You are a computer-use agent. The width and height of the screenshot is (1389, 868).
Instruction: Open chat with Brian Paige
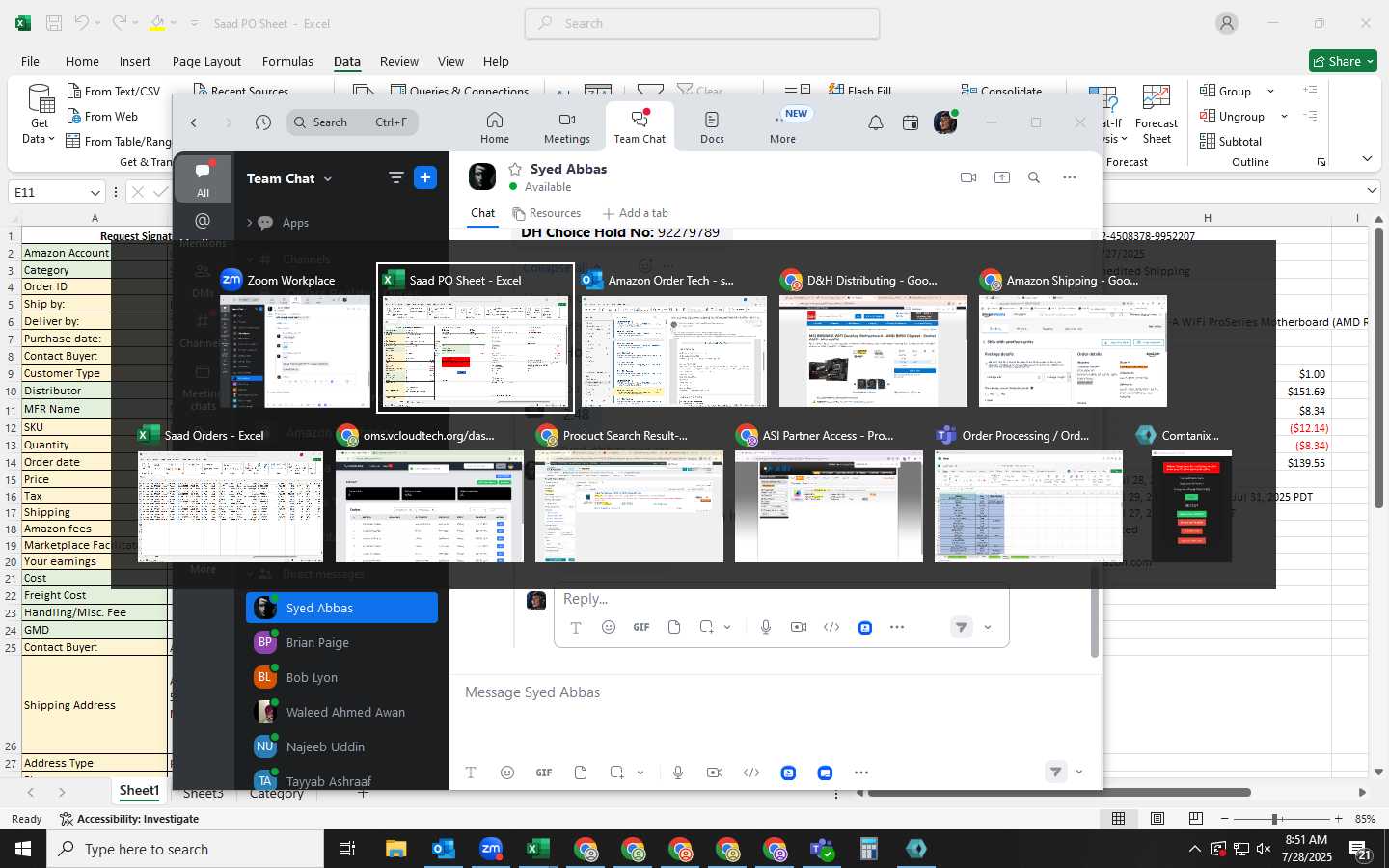point(341,642)
